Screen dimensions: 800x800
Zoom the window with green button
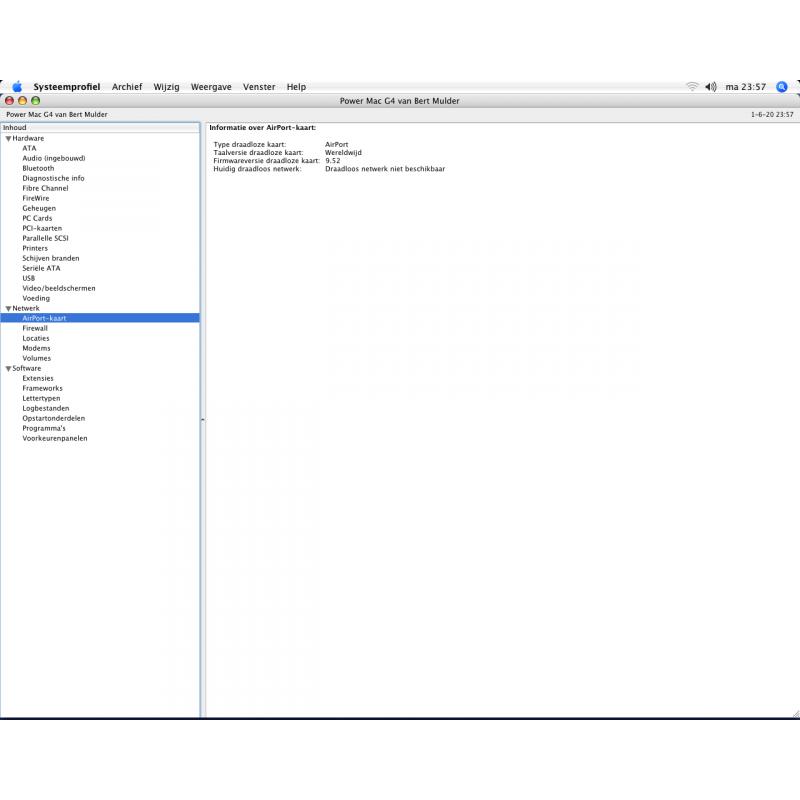click(x=36, y=101)
